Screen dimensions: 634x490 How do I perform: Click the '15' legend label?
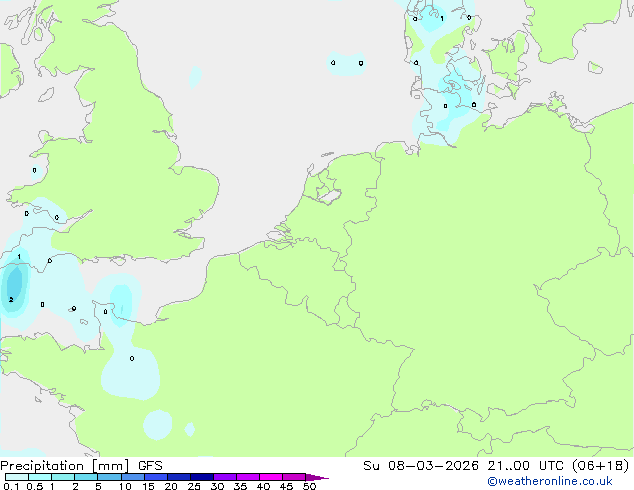point(148,486)
